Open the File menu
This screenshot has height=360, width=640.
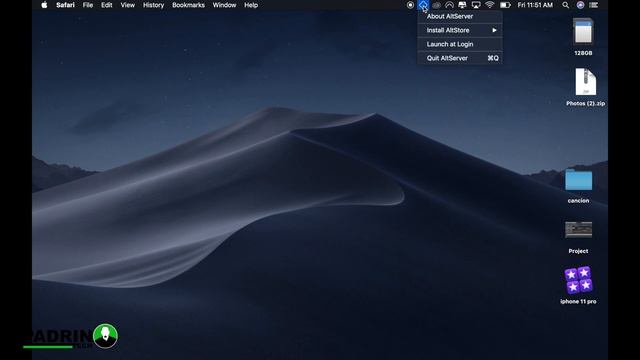click(88, 5)
